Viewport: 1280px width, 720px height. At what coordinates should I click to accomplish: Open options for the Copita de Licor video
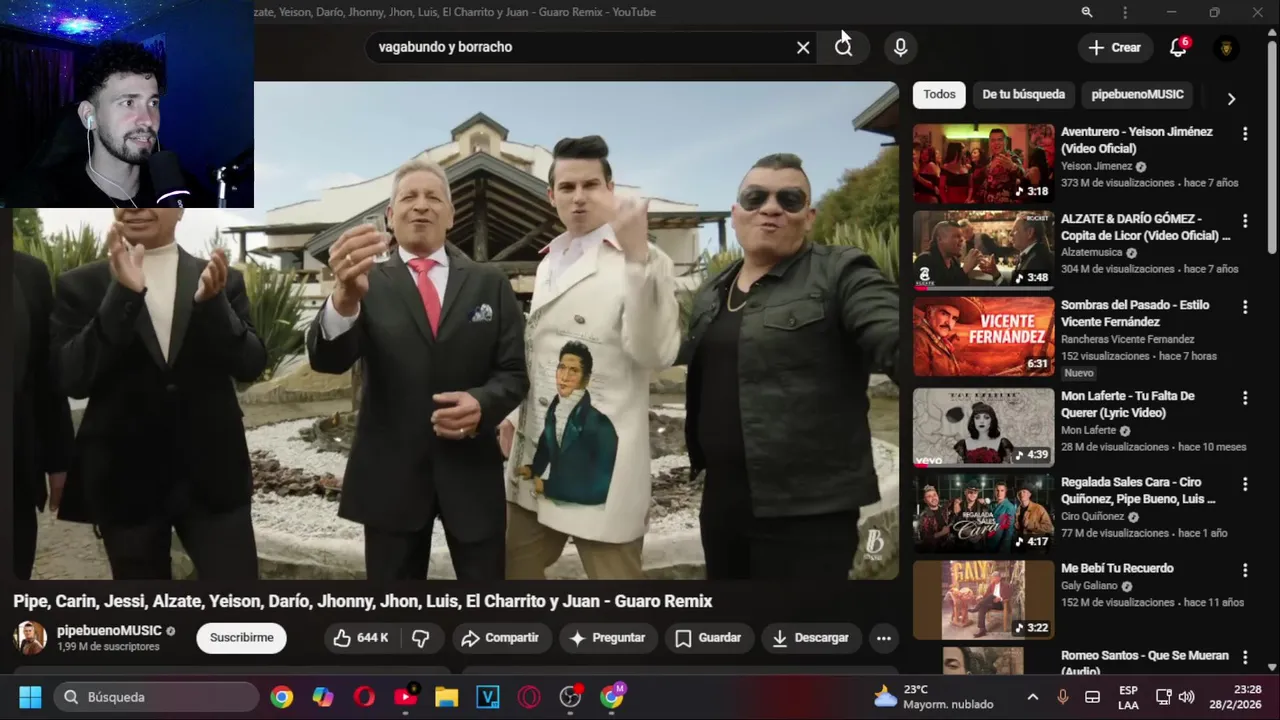pyautogui.click(x=1245, y=220)
